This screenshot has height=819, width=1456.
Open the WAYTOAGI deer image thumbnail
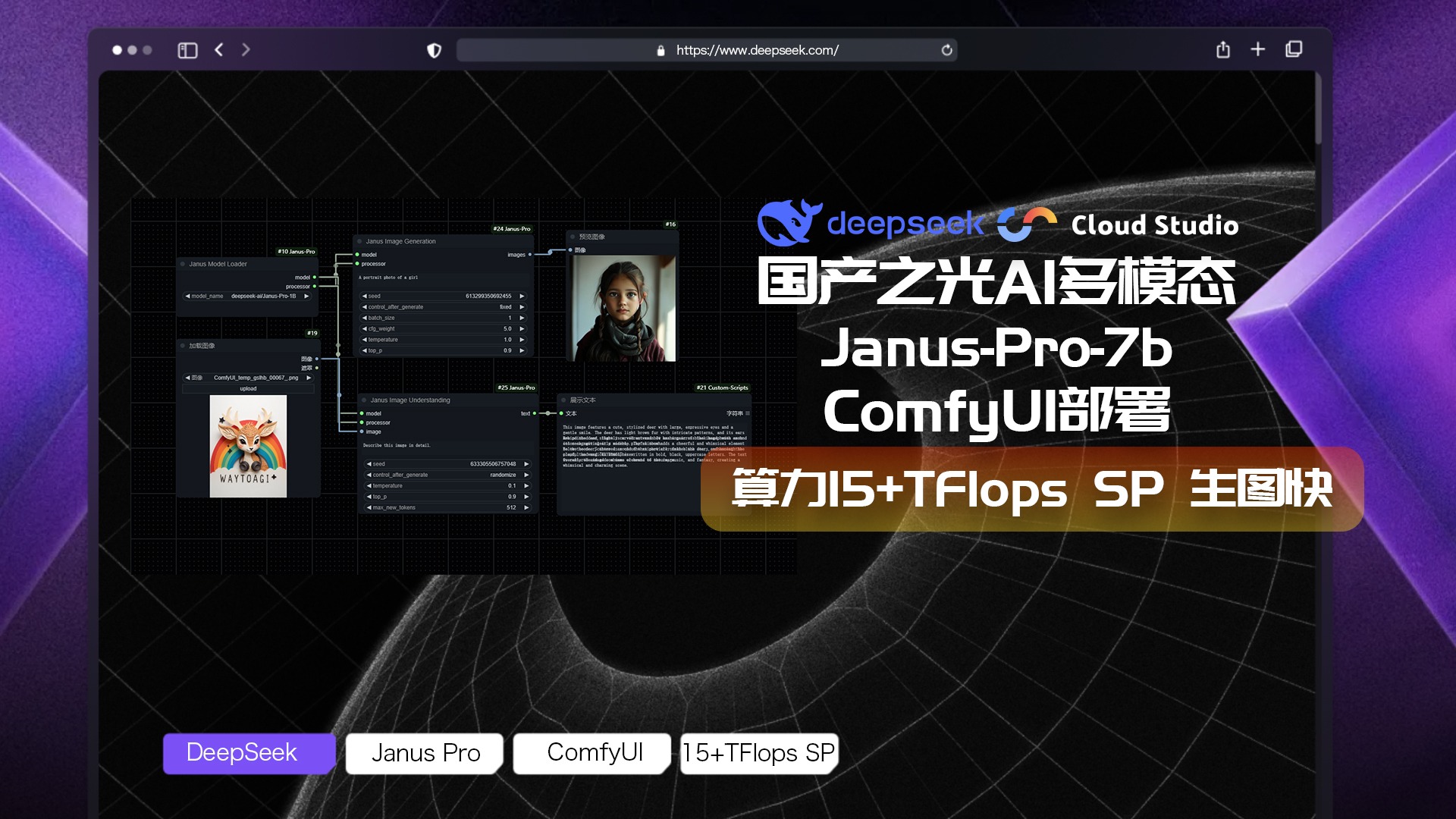coord(248,446)
